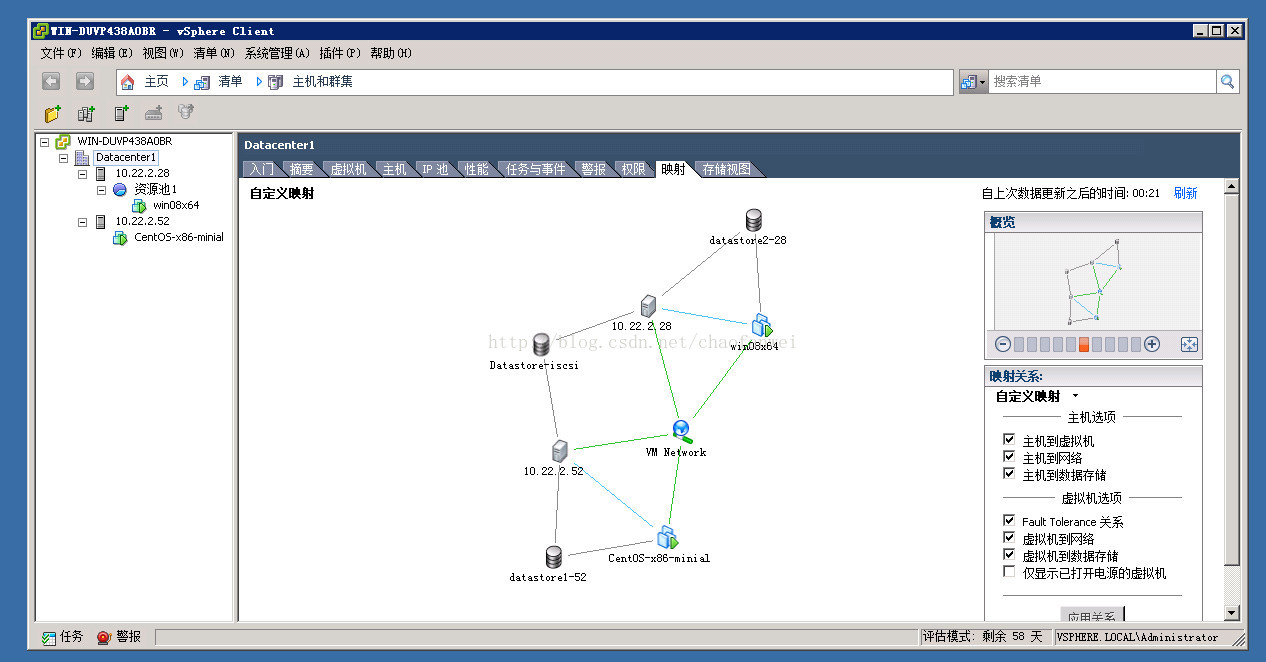Open the search type dropdown
The height and width of the screenshot is (662, 1266).
973,82
